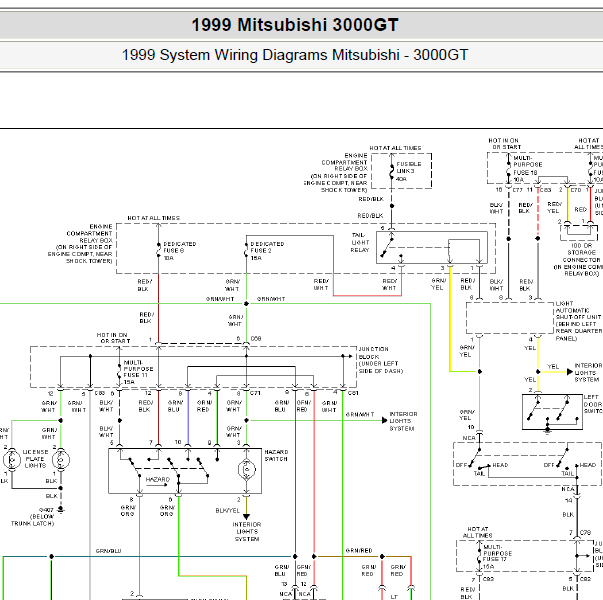Click the "LEFT DOOR SWITCH" label
Image resolution: width=603 pixels, height=600 pixels.
pyautogui.click(x=593, y=404)
